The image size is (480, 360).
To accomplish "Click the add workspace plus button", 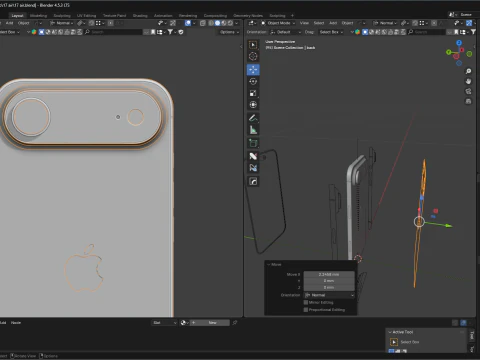I will (292, 15).
